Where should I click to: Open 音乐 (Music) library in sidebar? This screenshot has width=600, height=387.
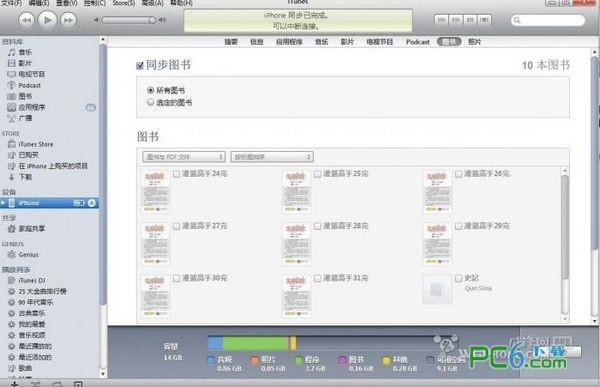point(25,52)
